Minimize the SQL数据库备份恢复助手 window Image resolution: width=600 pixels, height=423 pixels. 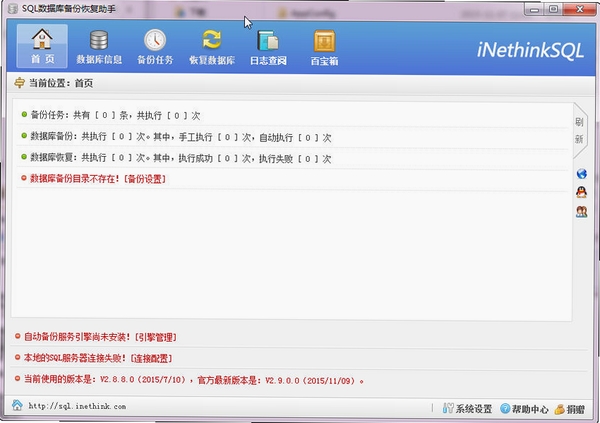pyautogui.click(x=534, y=9)
